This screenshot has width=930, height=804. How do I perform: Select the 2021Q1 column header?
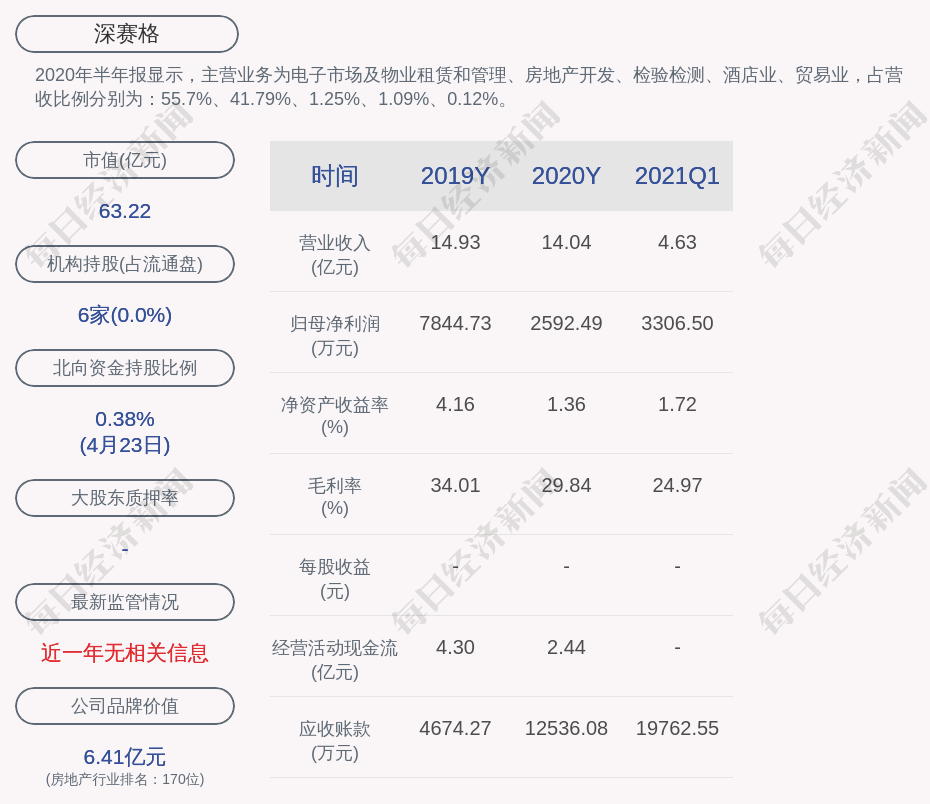677,176
